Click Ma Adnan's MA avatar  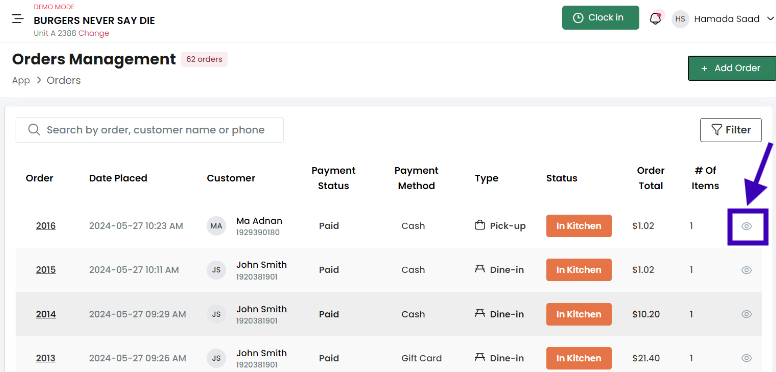click(216, 226)
